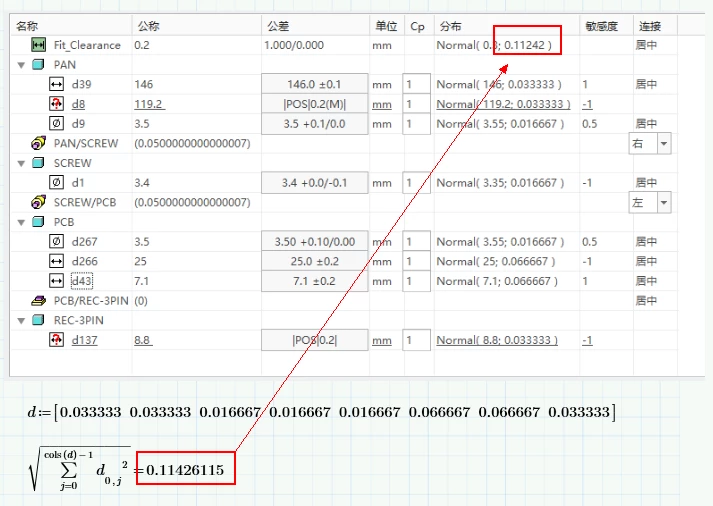Click the PCB part cube icon
The image size is (713, 506).
tap(39, 222)
